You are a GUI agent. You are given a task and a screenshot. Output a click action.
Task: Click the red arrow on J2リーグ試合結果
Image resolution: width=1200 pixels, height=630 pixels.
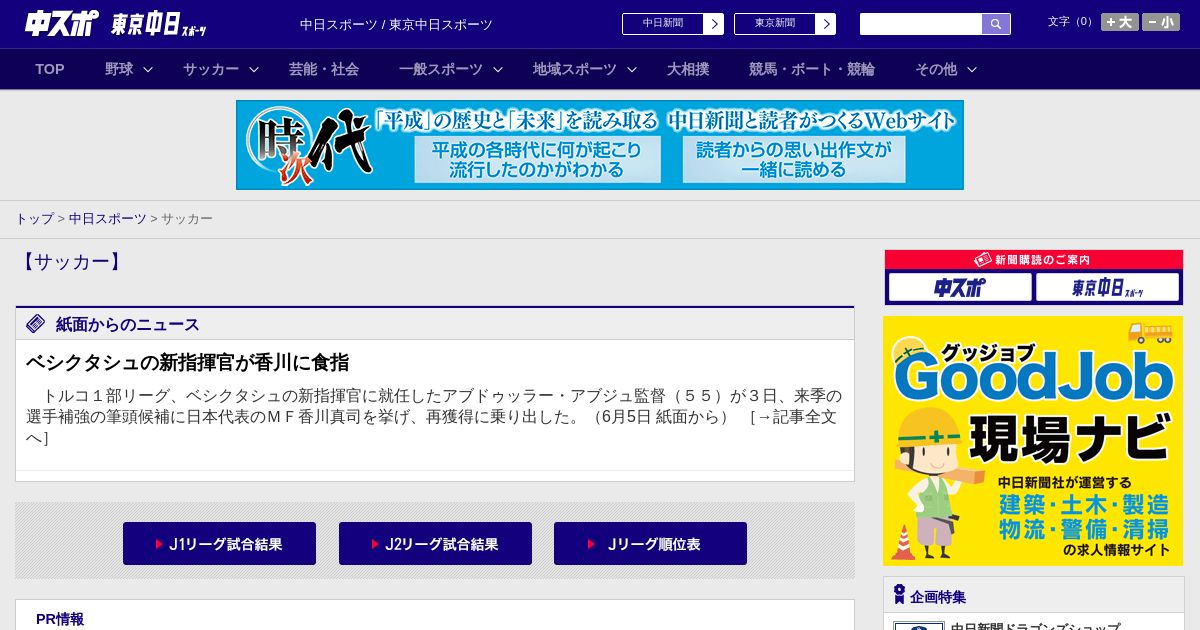tap(375, 544)
